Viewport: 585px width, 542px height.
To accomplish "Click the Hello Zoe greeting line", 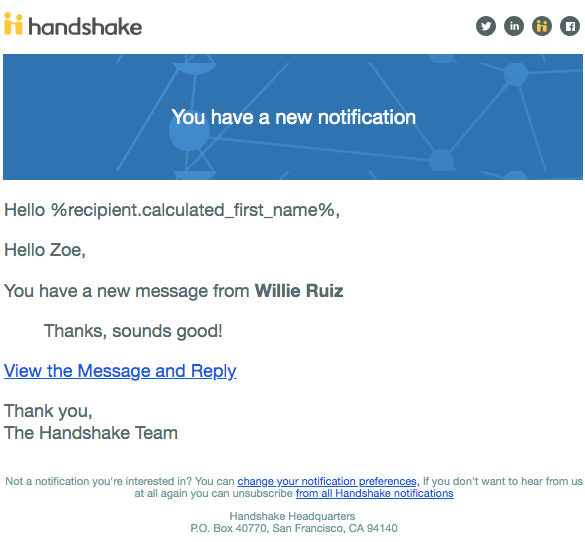I will coord(45,250).
